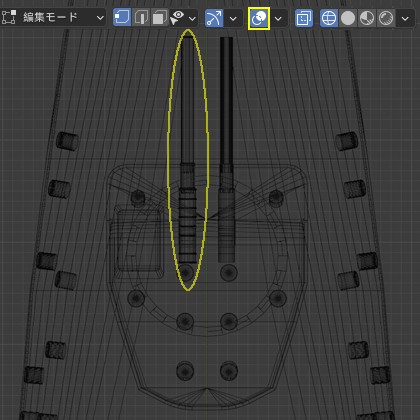Open the 編集モード mode dropdown
This screenshot has height=420, width=420.
coord(53,17)
